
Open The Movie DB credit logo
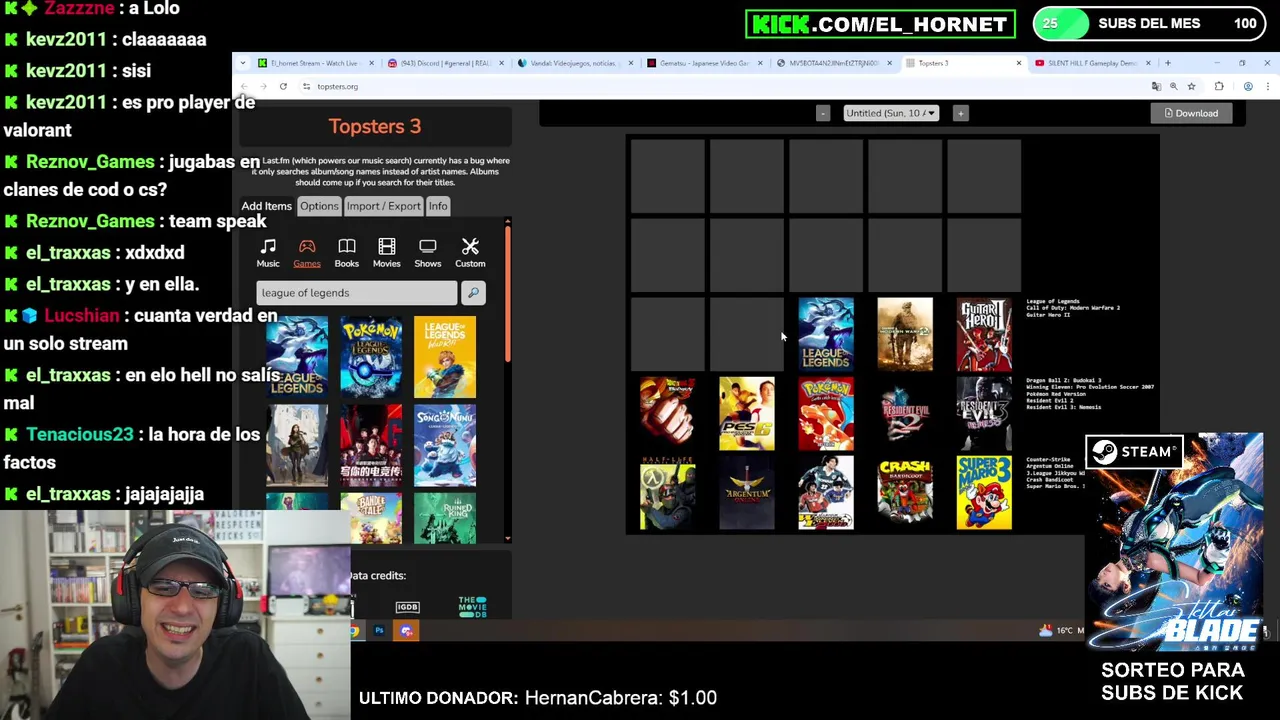[472, 606]
